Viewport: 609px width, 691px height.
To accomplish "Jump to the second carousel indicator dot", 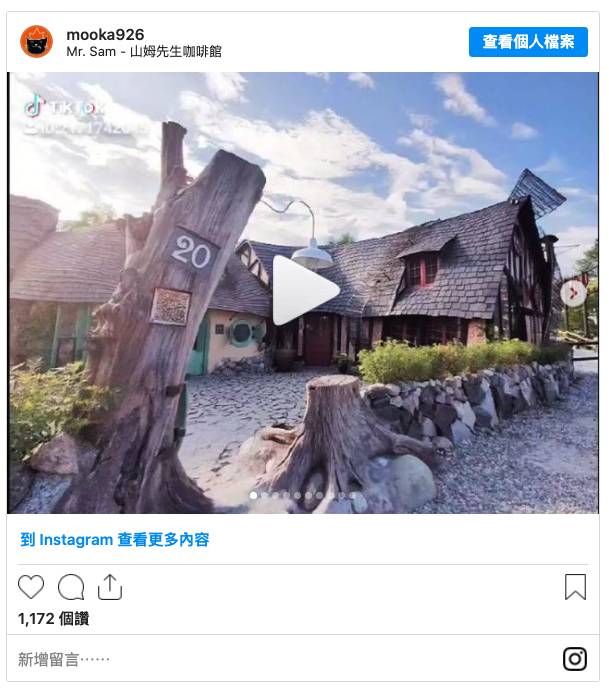I will click(264, 495).
